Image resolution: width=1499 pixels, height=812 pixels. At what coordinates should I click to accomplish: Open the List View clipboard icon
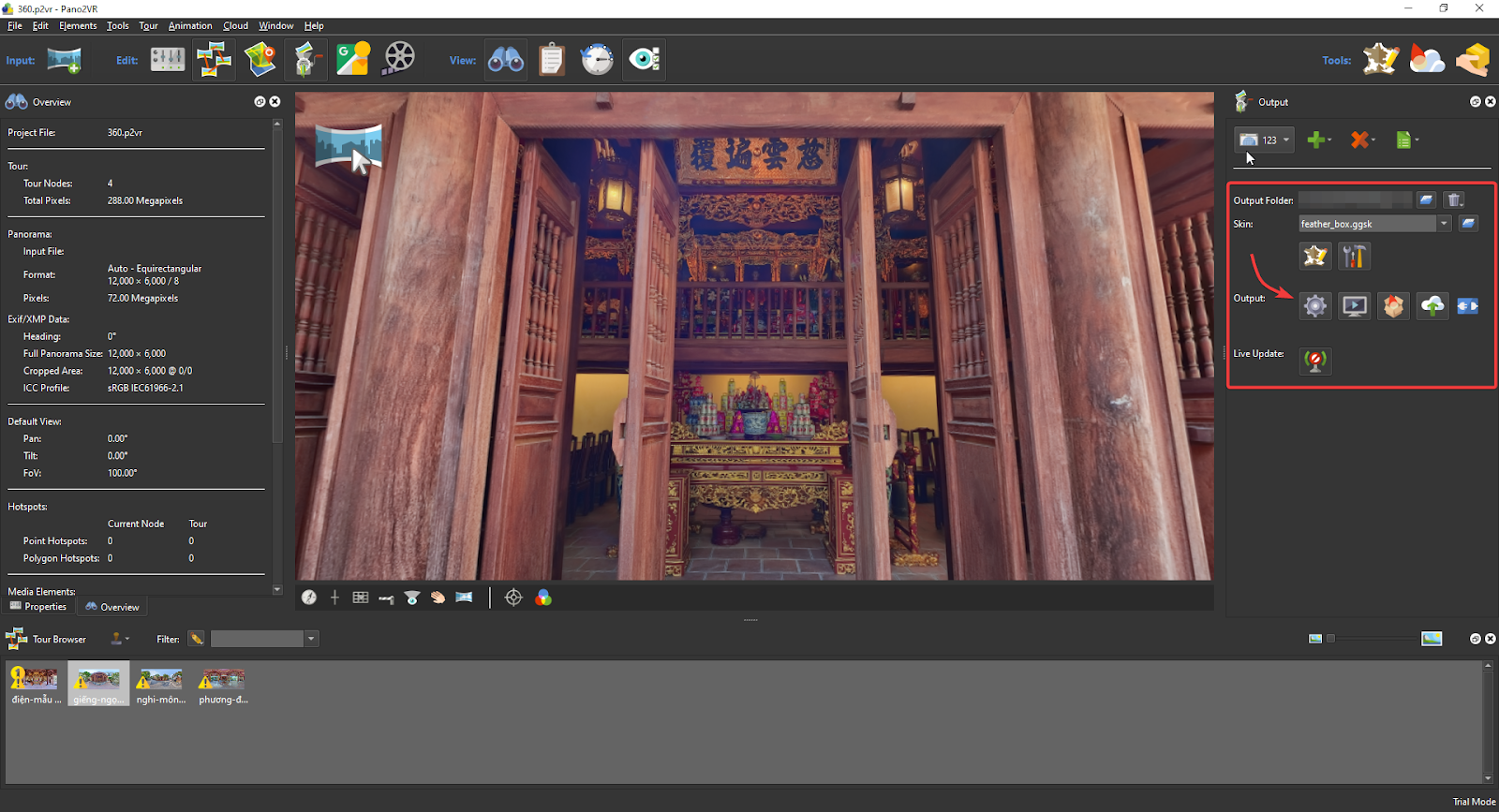(x=552, y=60)
